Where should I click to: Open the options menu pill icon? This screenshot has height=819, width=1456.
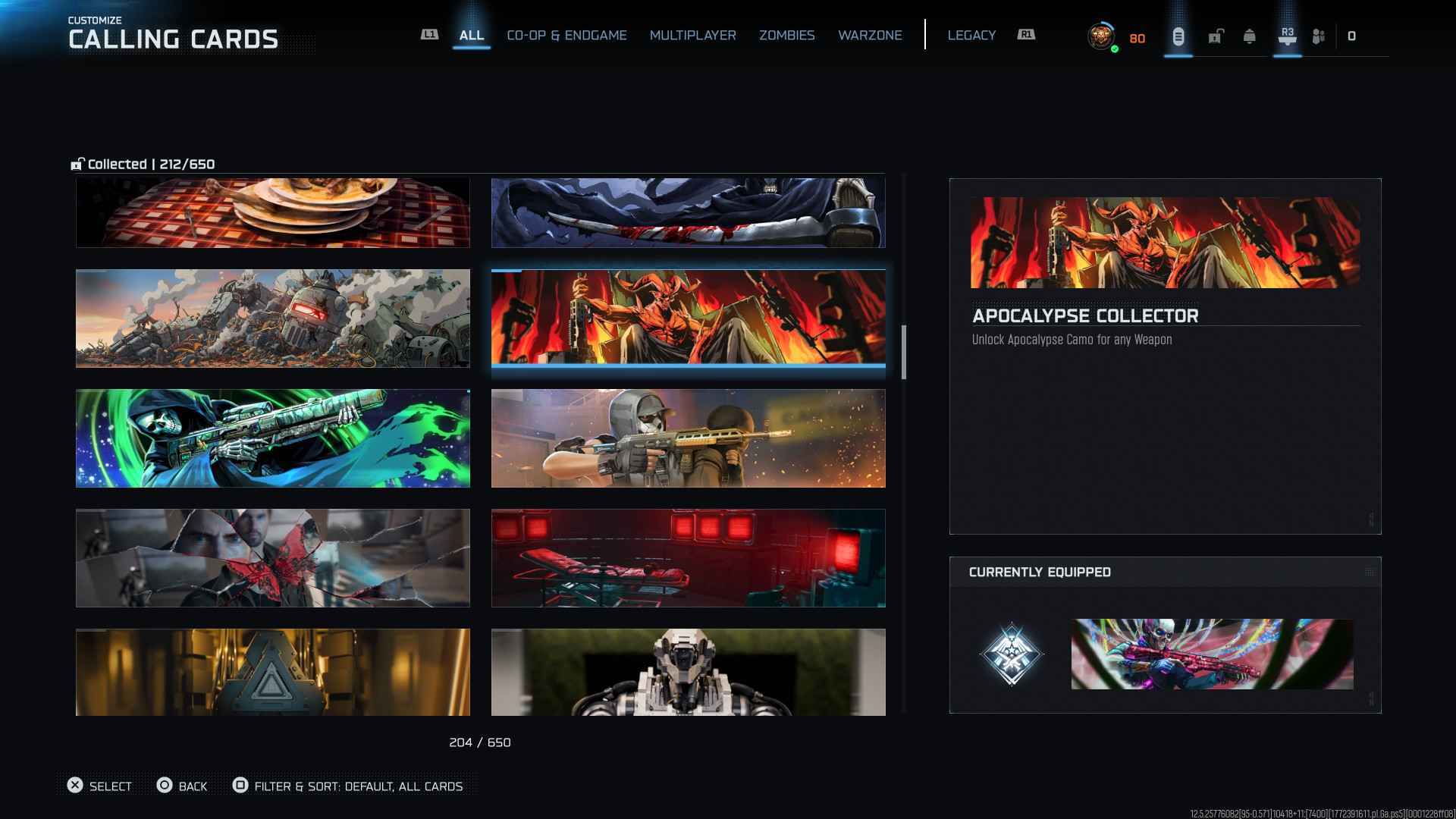(x=1178, y=36)
